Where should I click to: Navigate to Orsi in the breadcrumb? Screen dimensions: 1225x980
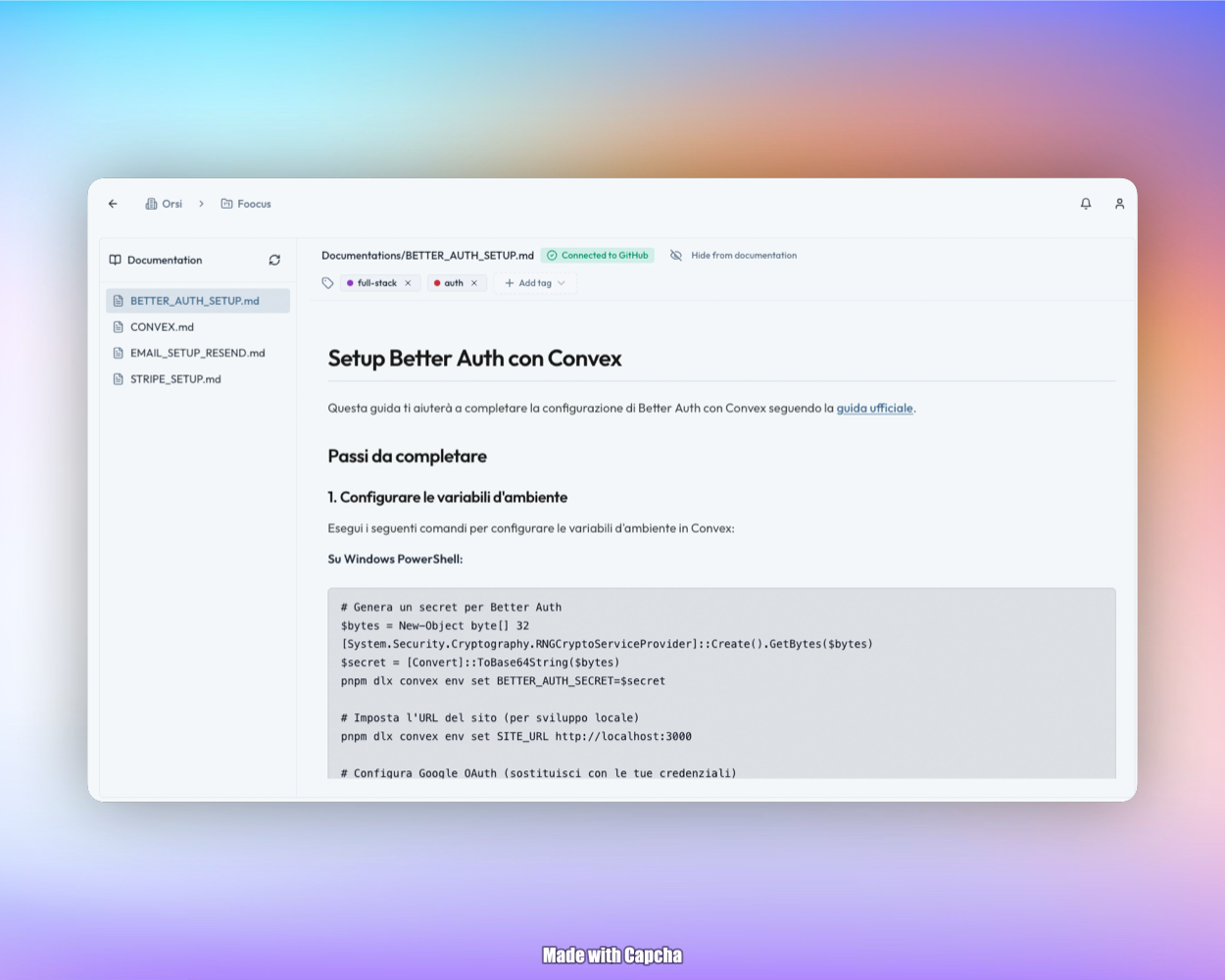point(164,204)
